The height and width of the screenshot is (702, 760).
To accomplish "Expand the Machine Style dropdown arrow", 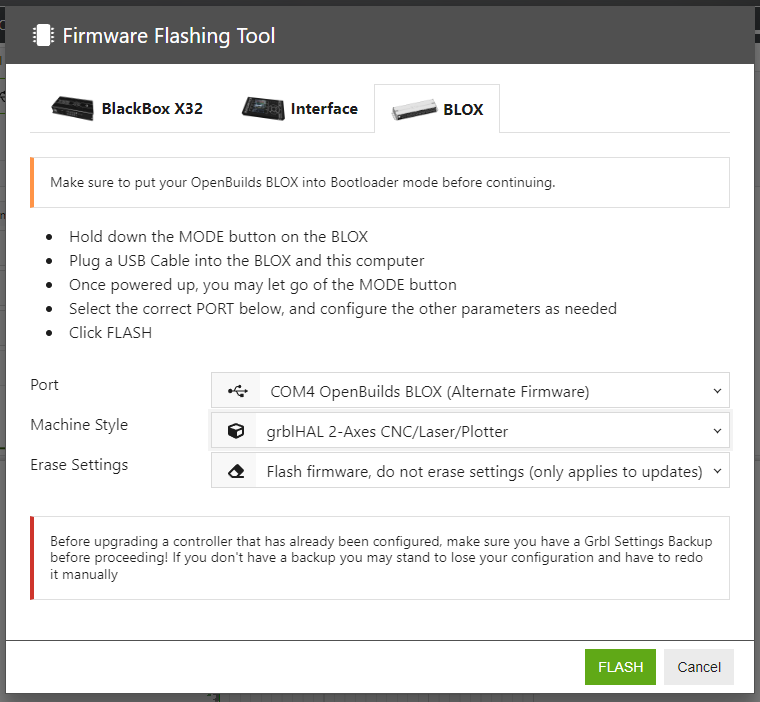I will (x=716, y=431).
